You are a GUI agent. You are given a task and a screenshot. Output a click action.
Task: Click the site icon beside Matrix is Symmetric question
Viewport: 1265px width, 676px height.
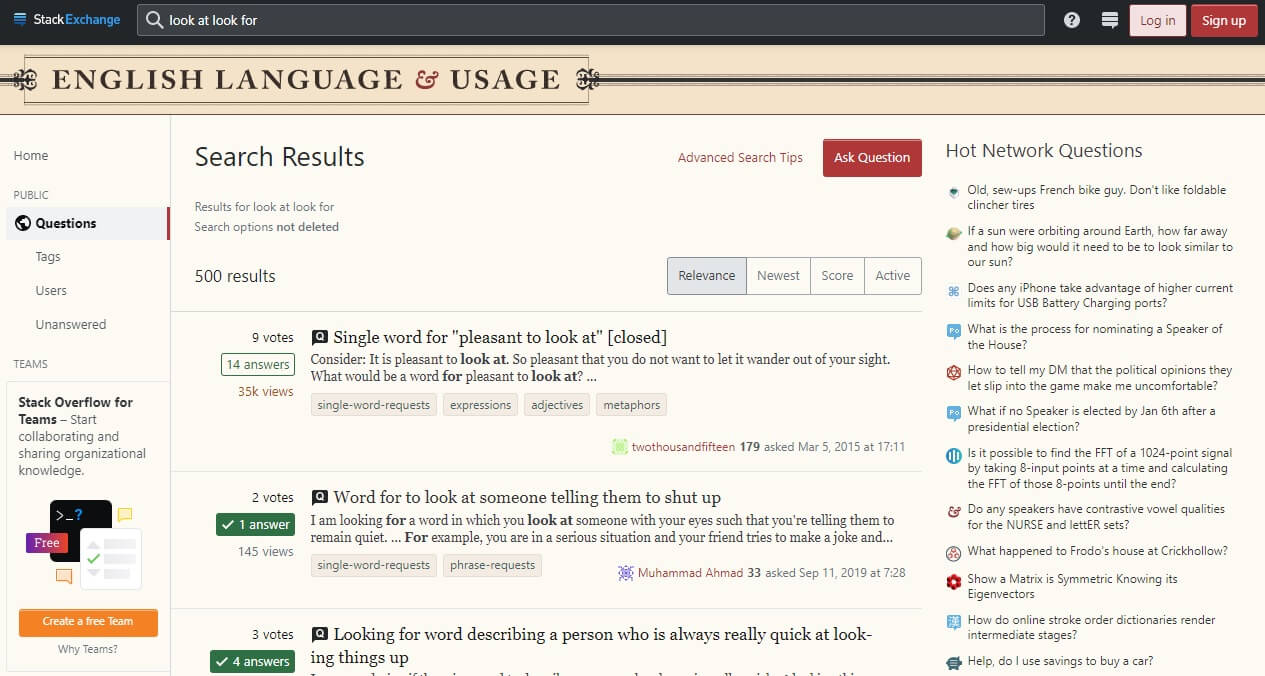click(954, 581)
